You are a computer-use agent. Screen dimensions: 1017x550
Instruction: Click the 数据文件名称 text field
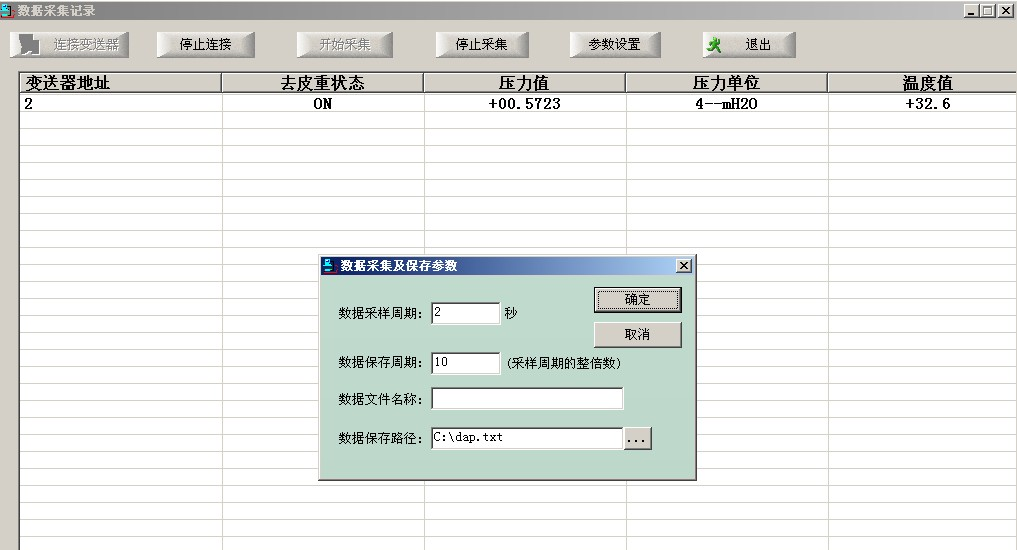click(x=527, y=399)
